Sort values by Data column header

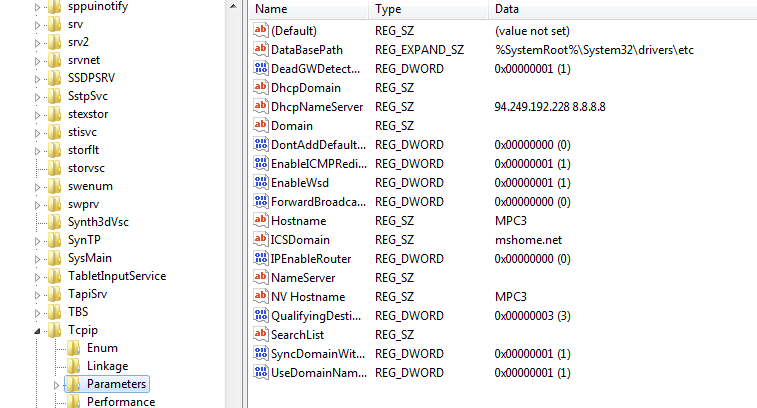[x=623, y=9]
